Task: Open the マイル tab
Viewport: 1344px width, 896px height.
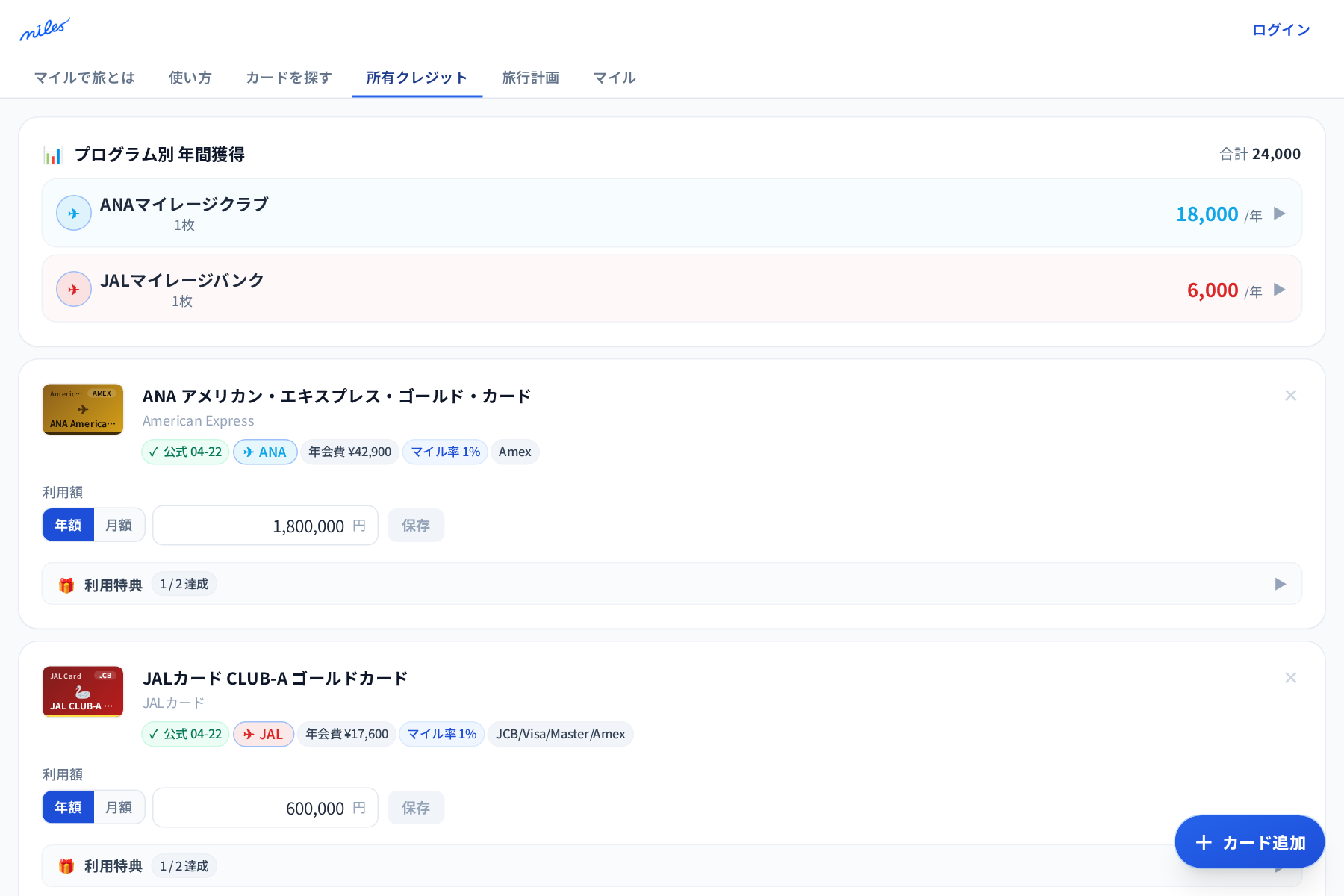Action: tap(615, 78)
